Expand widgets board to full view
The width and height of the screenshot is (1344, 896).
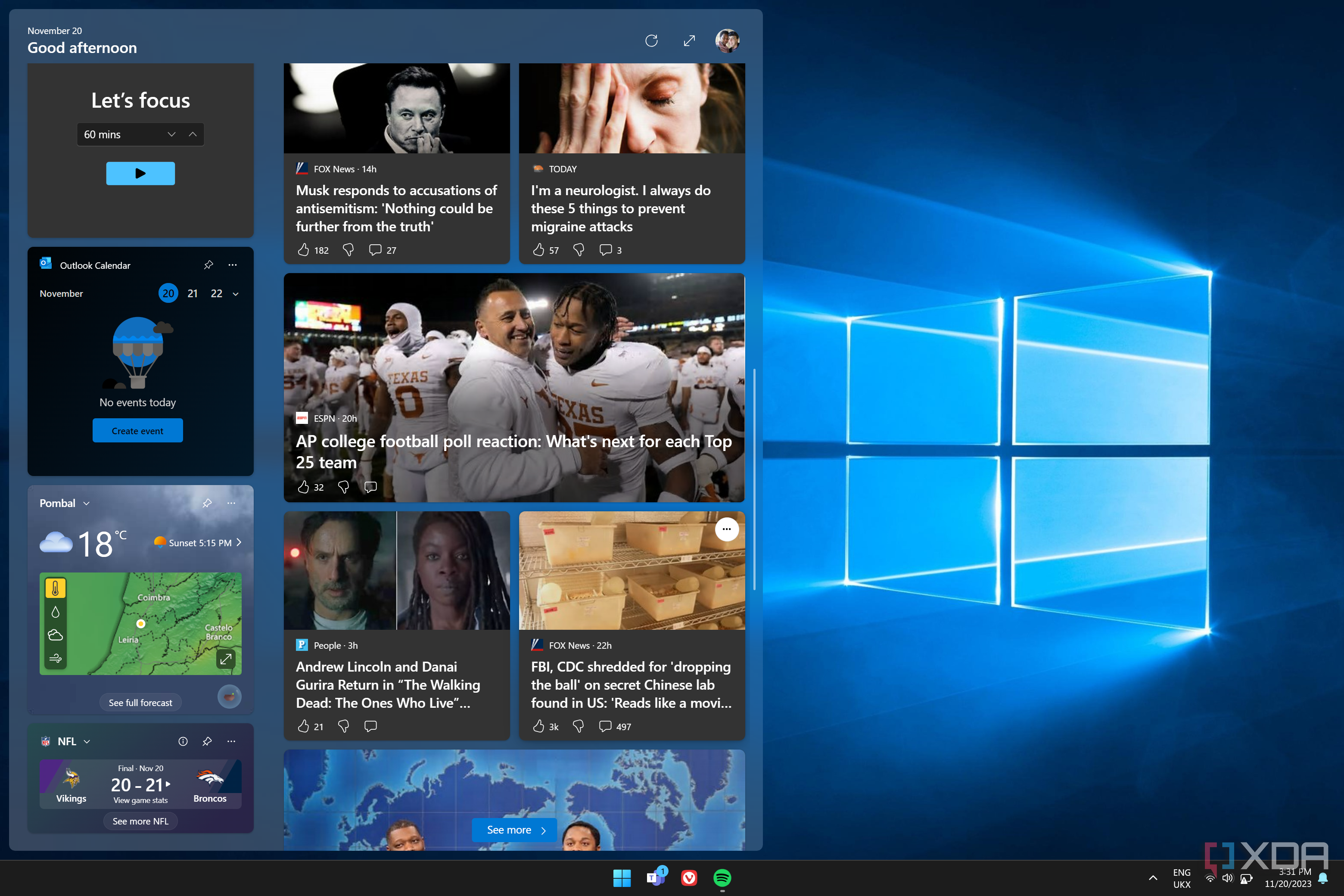[689, 40]
